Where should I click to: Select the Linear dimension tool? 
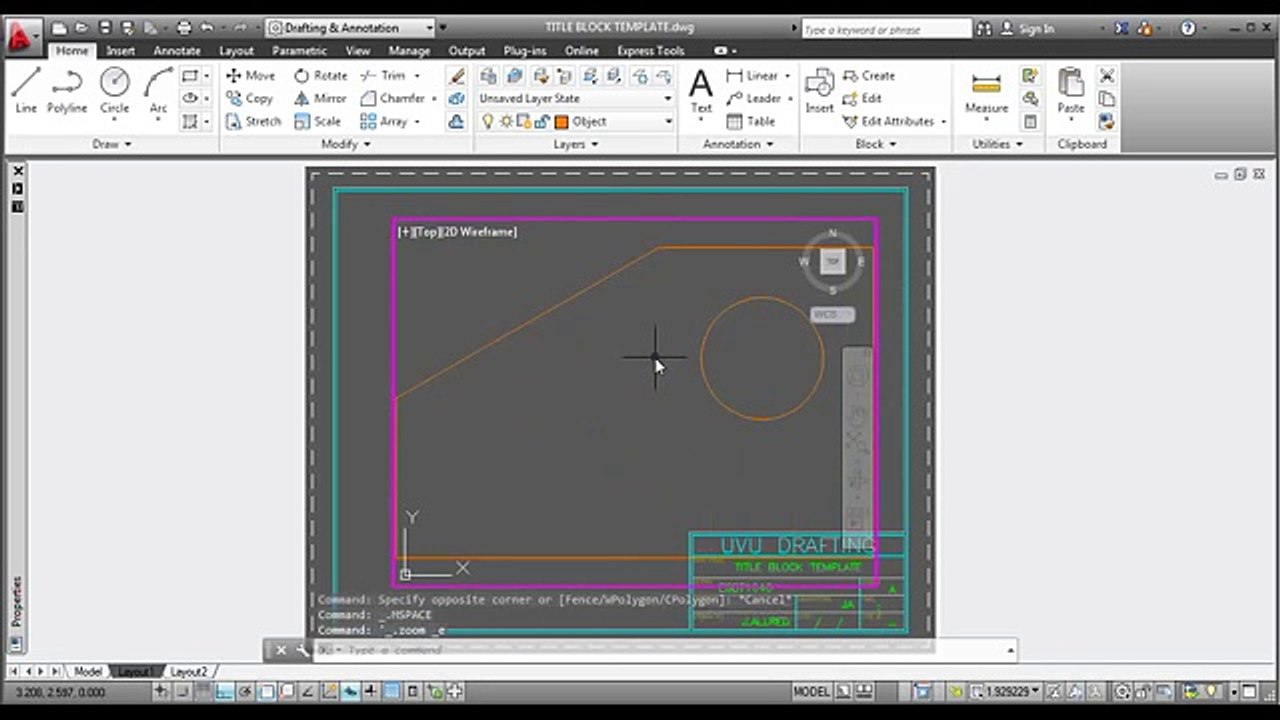(752, 75)
